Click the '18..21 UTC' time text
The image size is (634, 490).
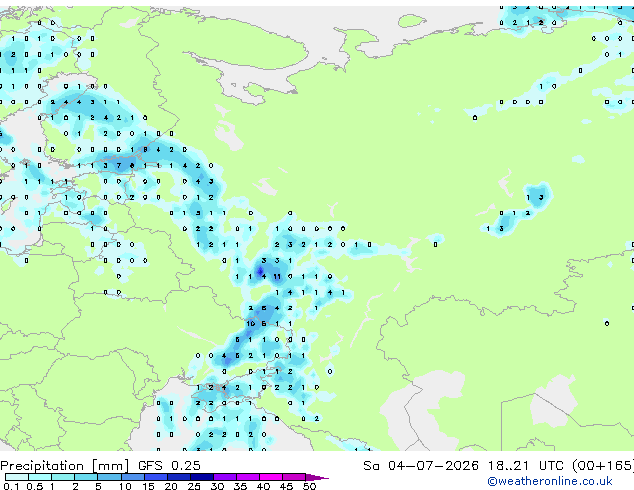pyautogui.click(x=525, y=466)
